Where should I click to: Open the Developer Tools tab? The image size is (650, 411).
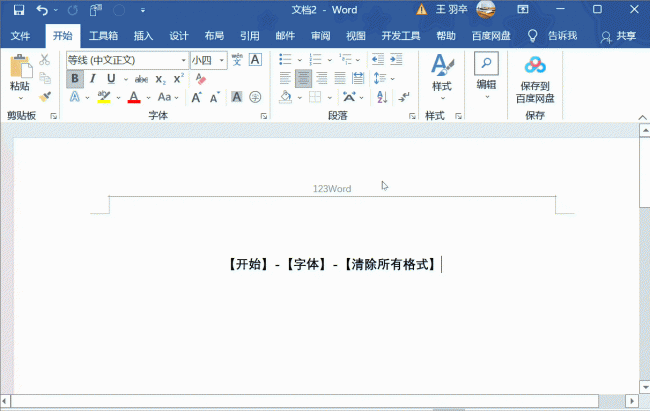[x=401, y=36]
